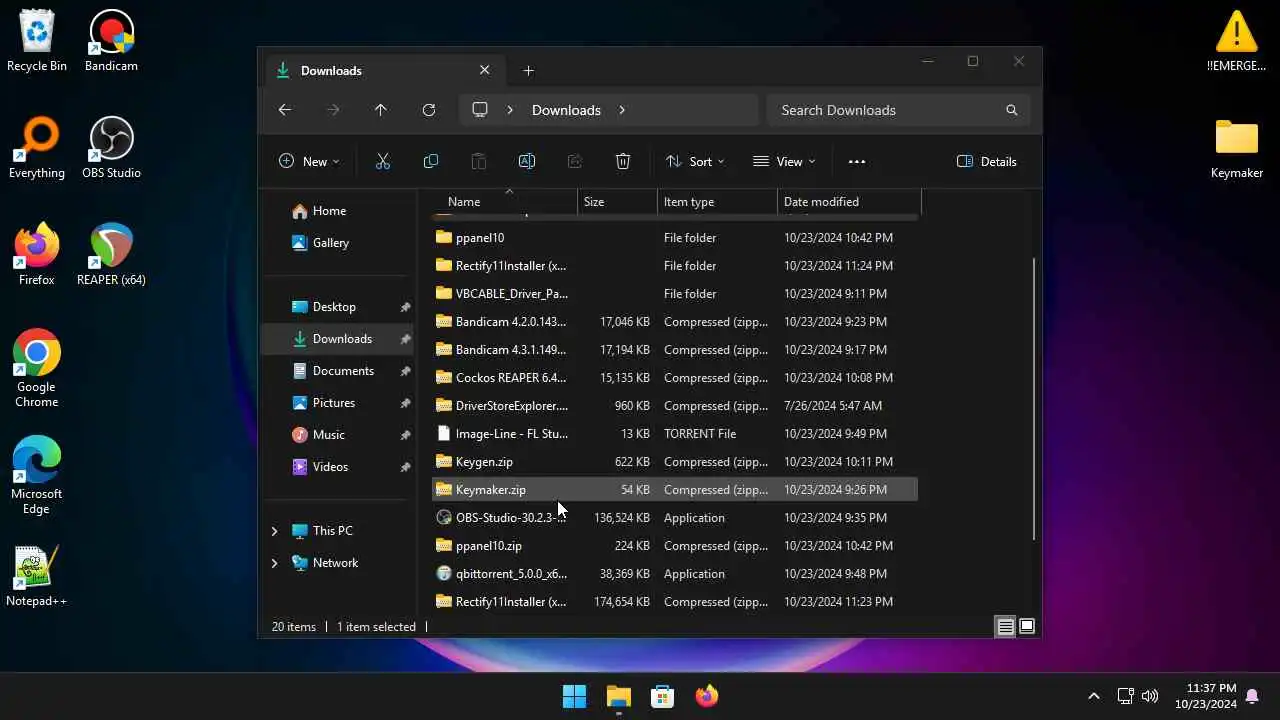Sort by Item type column header
Viewport: 1280px width, 720px height.
717,202
